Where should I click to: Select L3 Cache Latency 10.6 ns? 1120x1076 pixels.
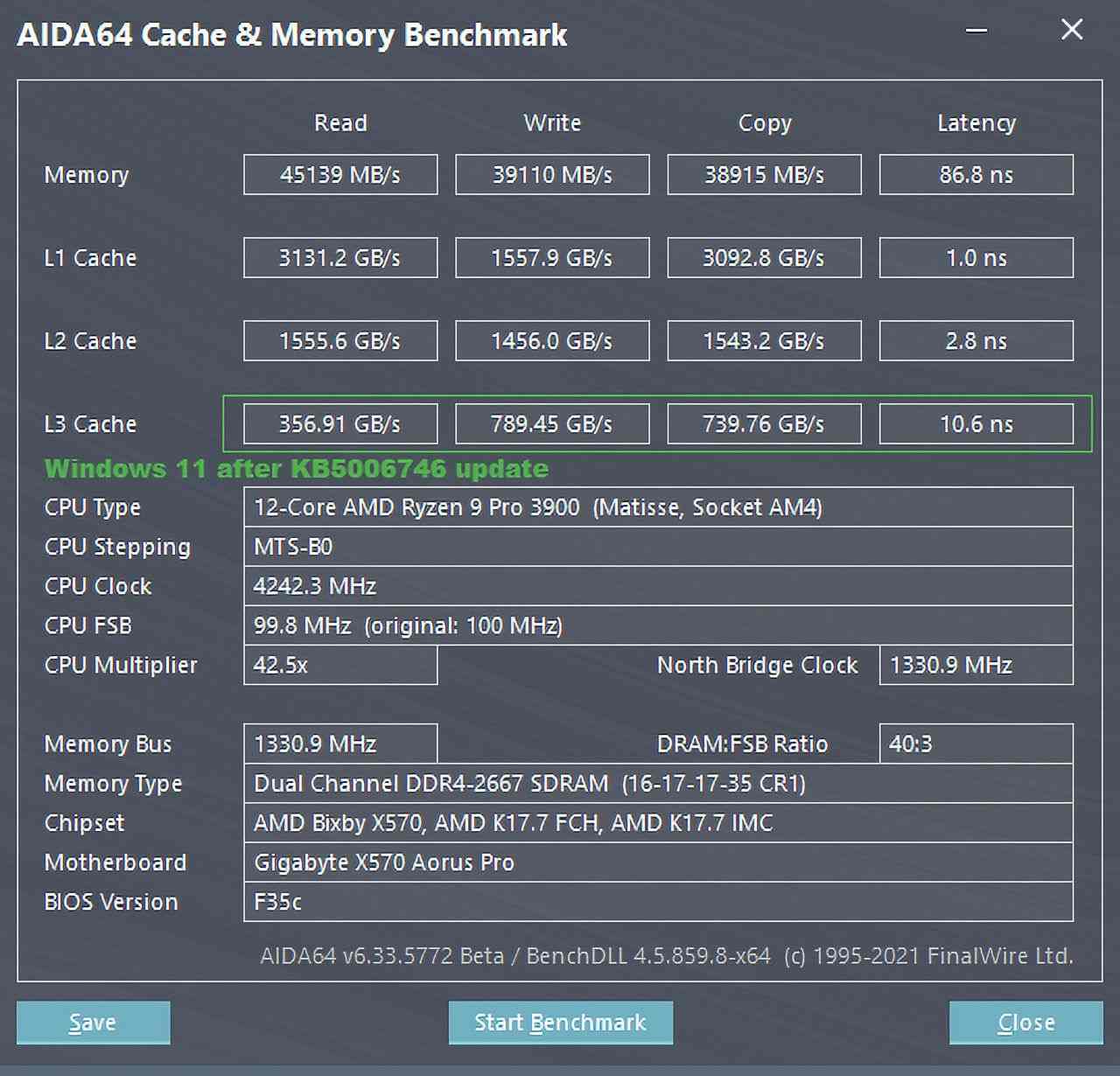pos(976,424)
